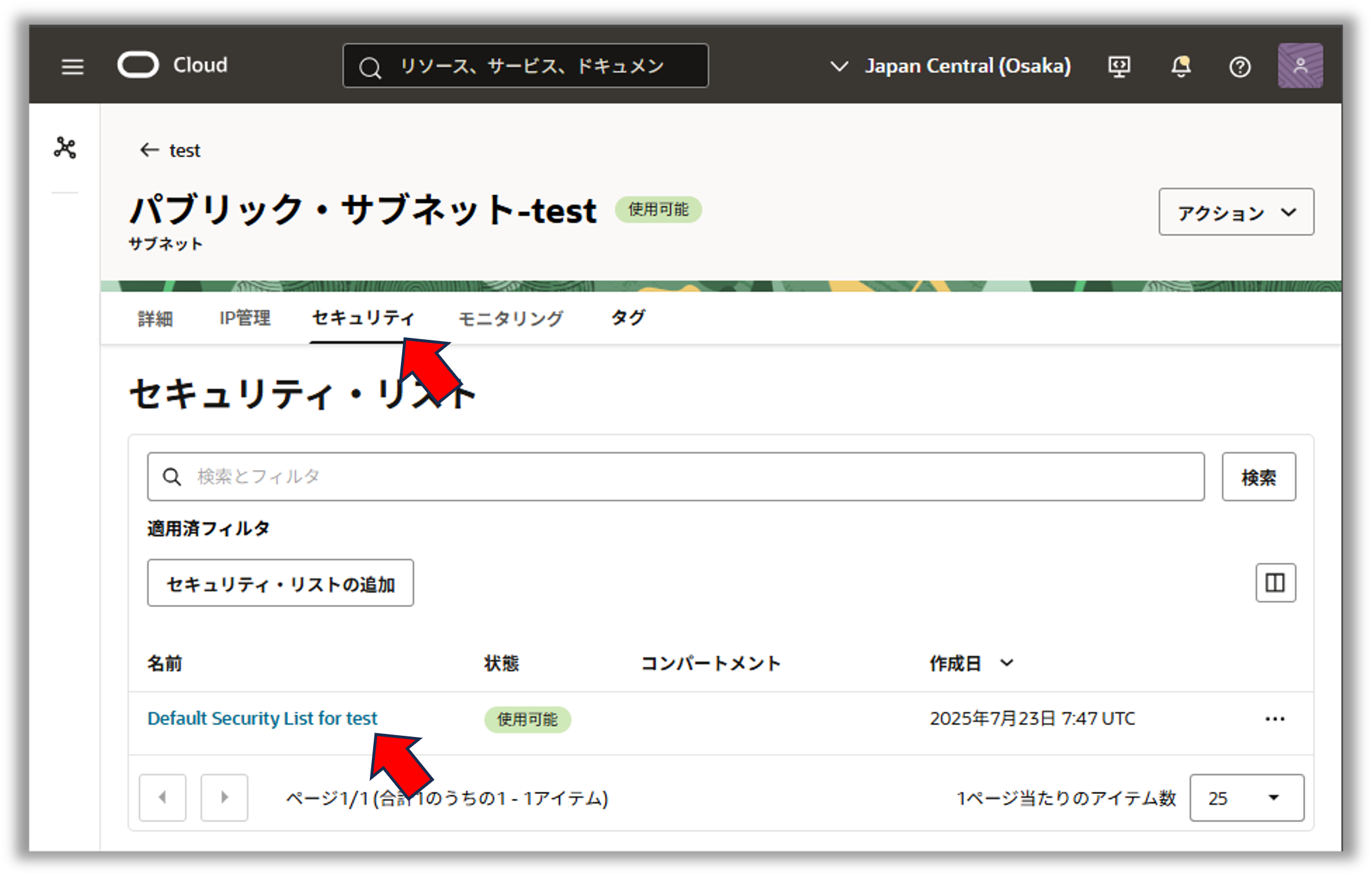This screenshot has width=1372, height=876.
Task: Open items per page dropdown showing 25
Action: tap(1246, 798)
